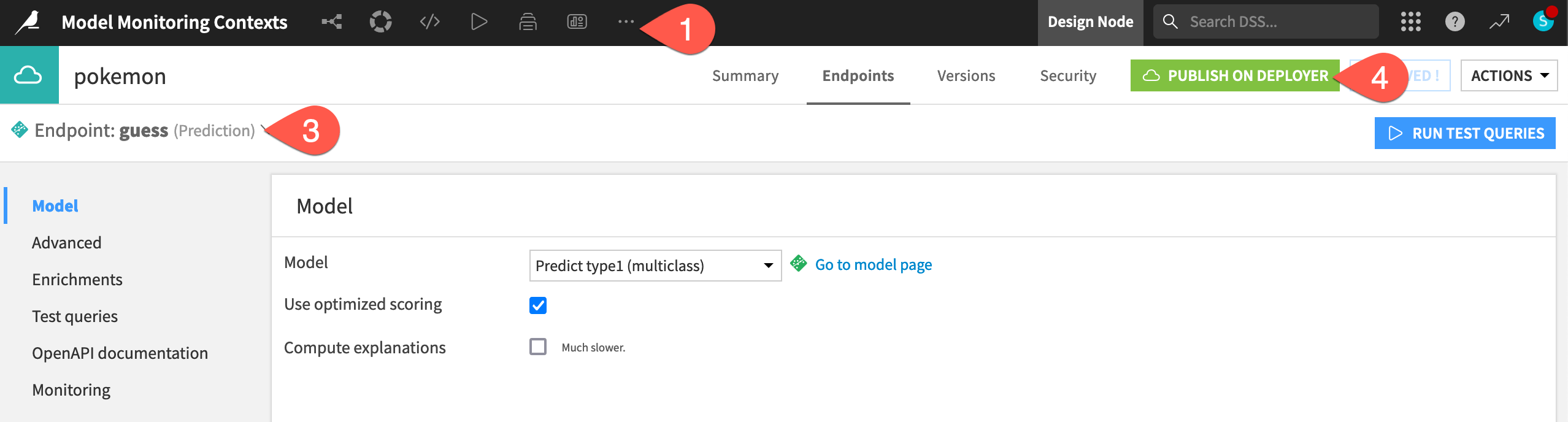Open the Actions dropdown
This screenshot has height=422, width=1568.
click(1508, 75)
